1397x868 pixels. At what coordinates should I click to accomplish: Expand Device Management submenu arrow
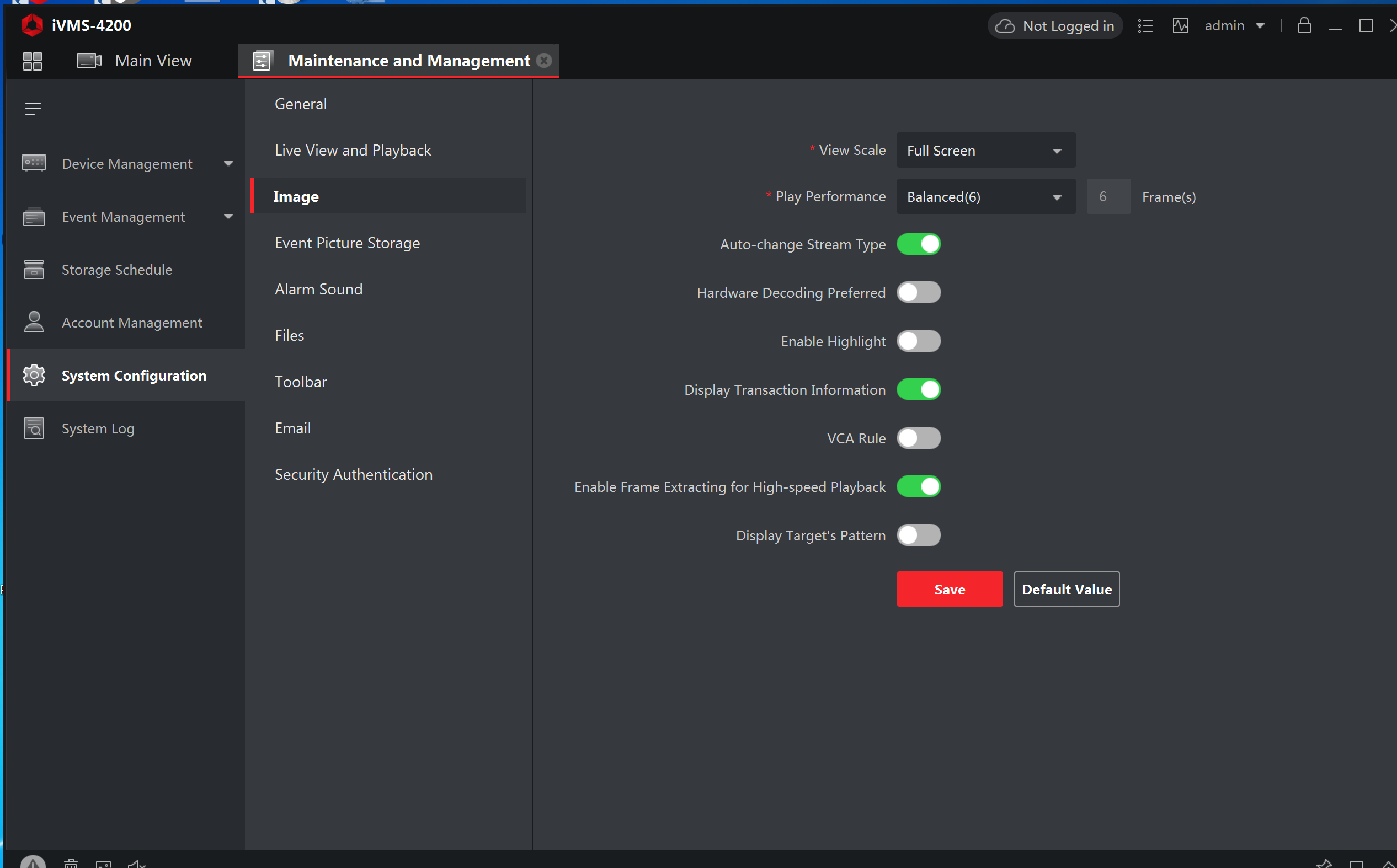[x=228, y=164]
